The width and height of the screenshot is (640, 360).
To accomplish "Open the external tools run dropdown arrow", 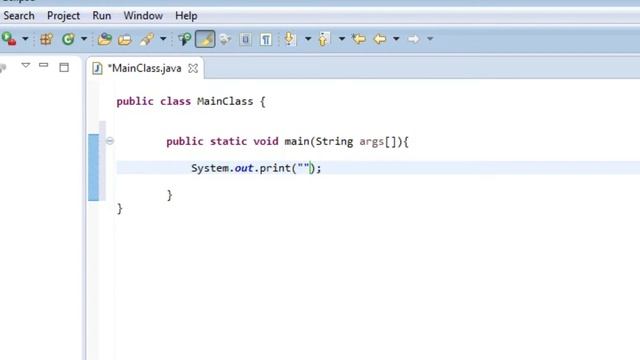I will [x=25, y=39].
